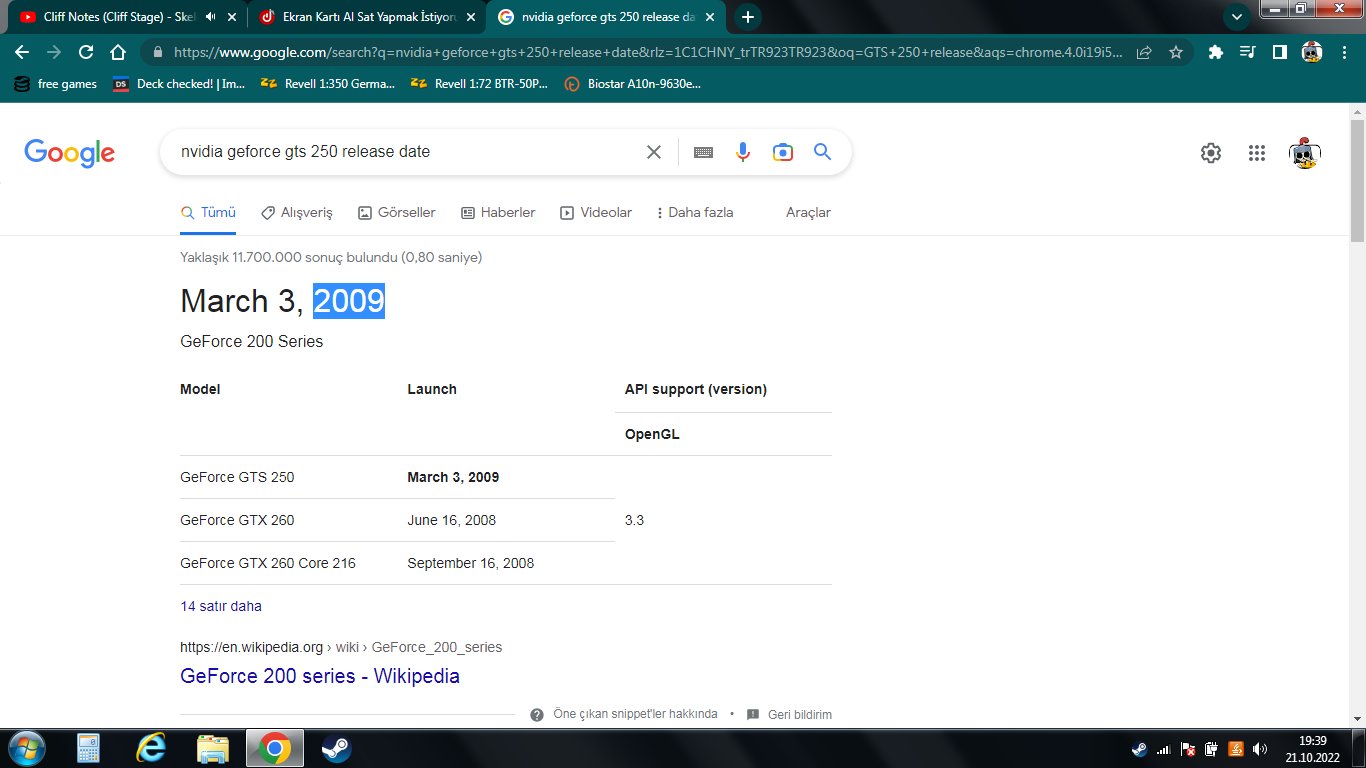Select the Tümü results tab
This screenshot has height=768, width=1366.
[208, 212]
